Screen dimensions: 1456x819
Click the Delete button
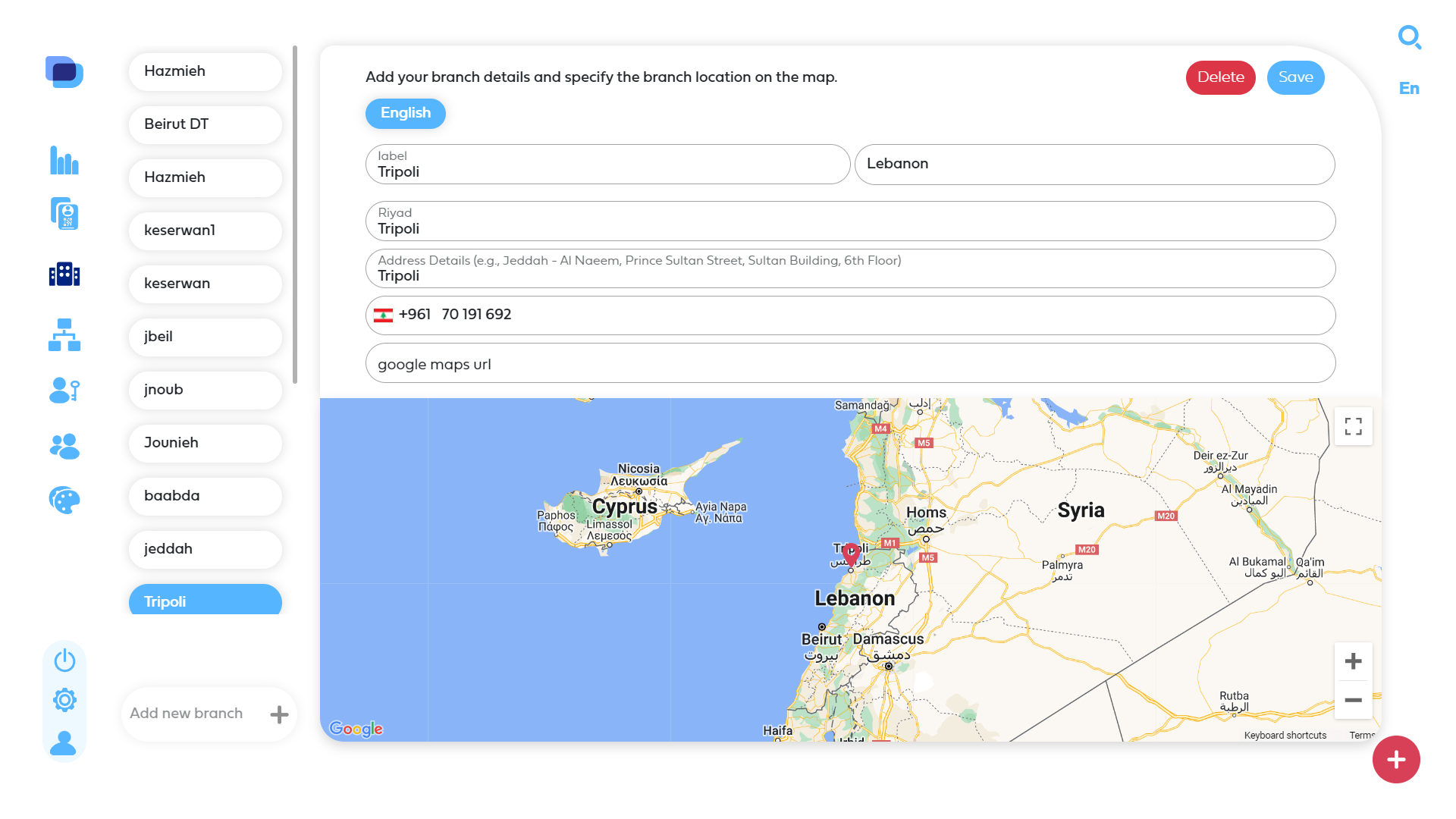coord(1221,77)
